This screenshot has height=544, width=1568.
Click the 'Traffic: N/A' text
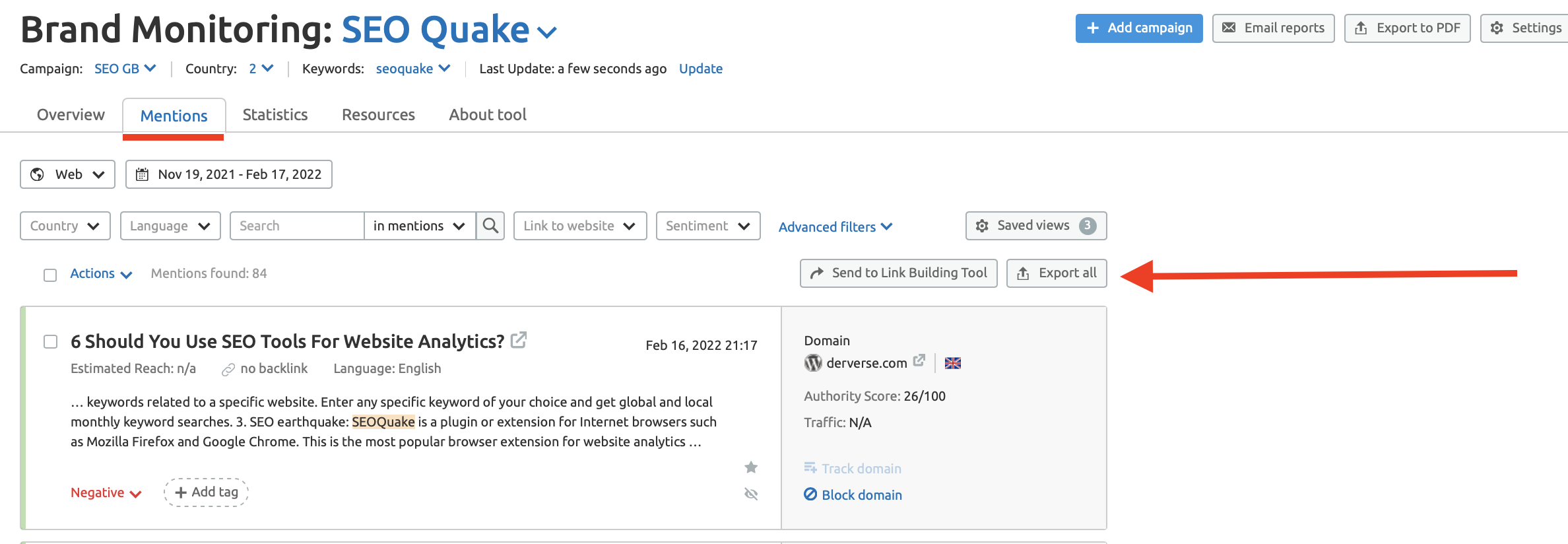837,423
